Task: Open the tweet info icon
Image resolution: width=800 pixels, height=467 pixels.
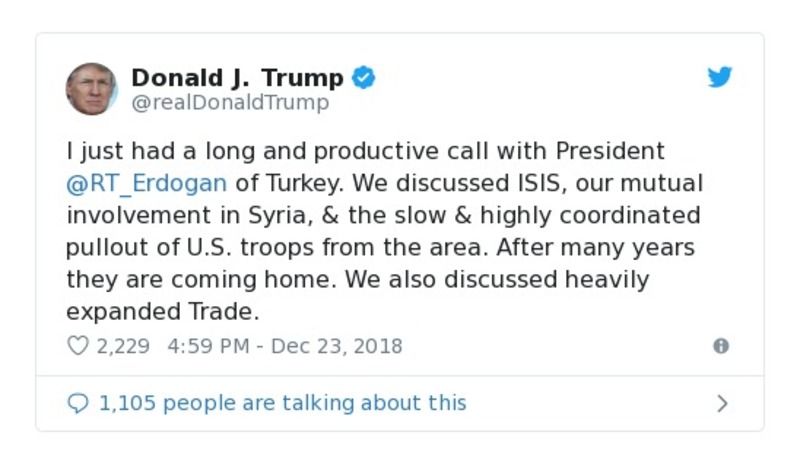Action: click(x=721, y=346)
